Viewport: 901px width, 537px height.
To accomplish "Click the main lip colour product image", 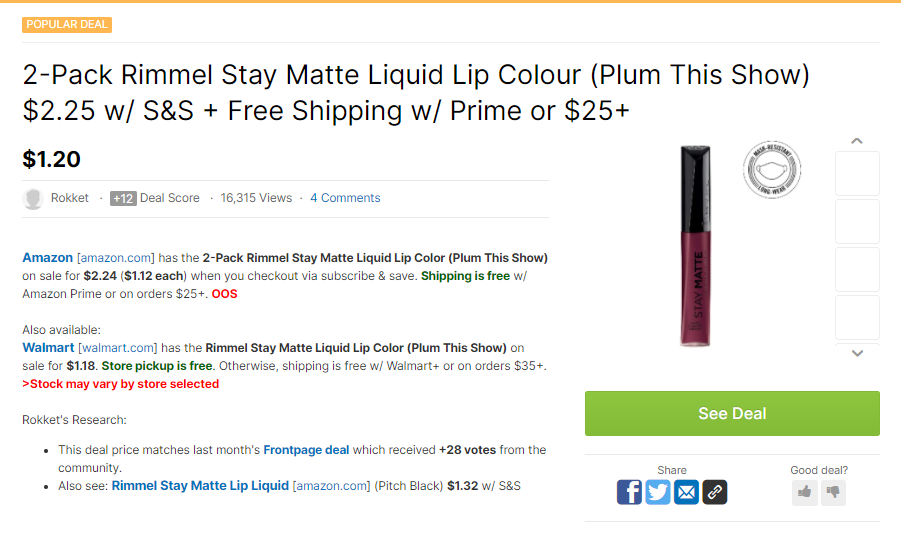I will tap(695, 246).
